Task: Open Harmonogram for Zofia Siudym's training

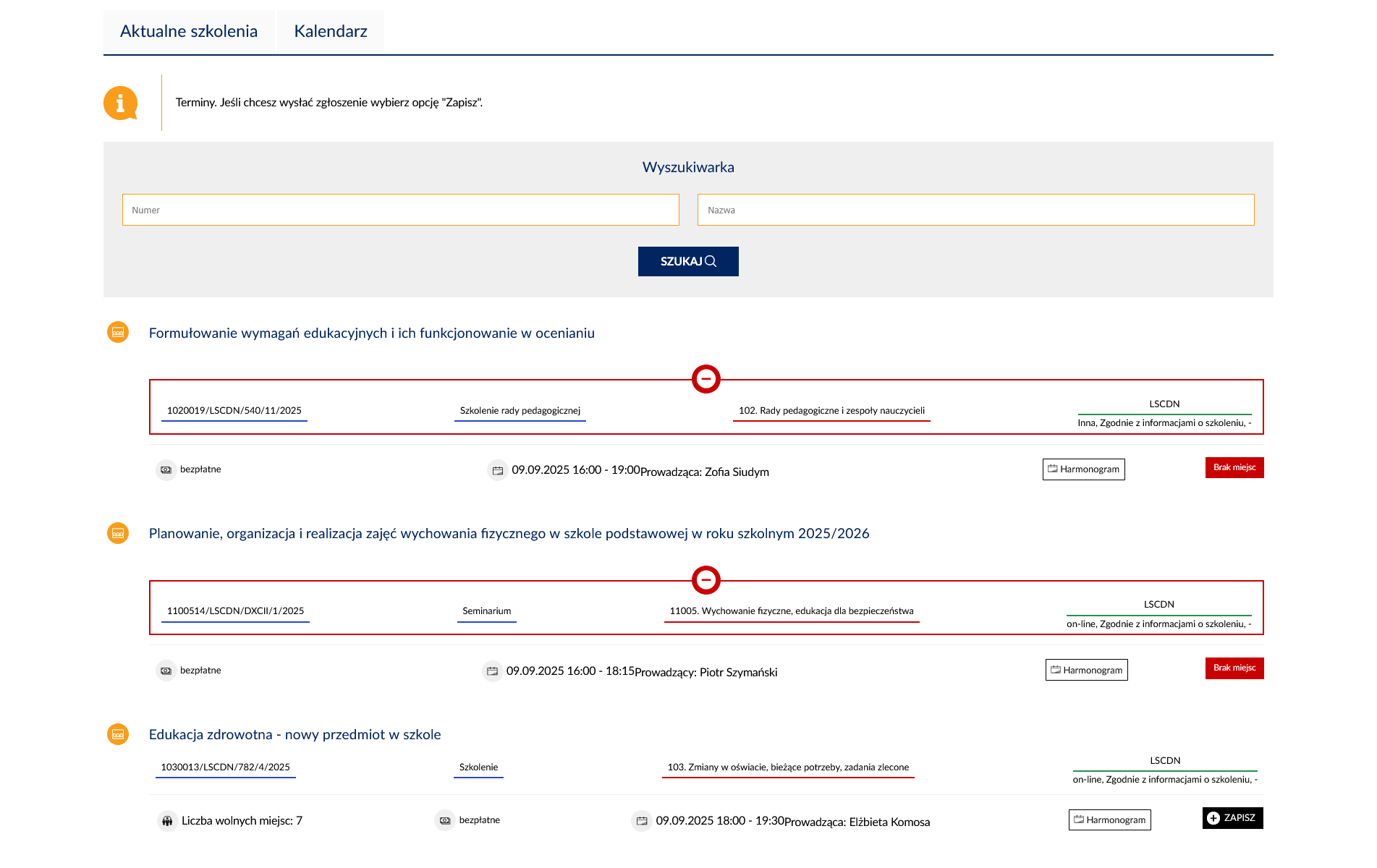Action: [1083, 469]
